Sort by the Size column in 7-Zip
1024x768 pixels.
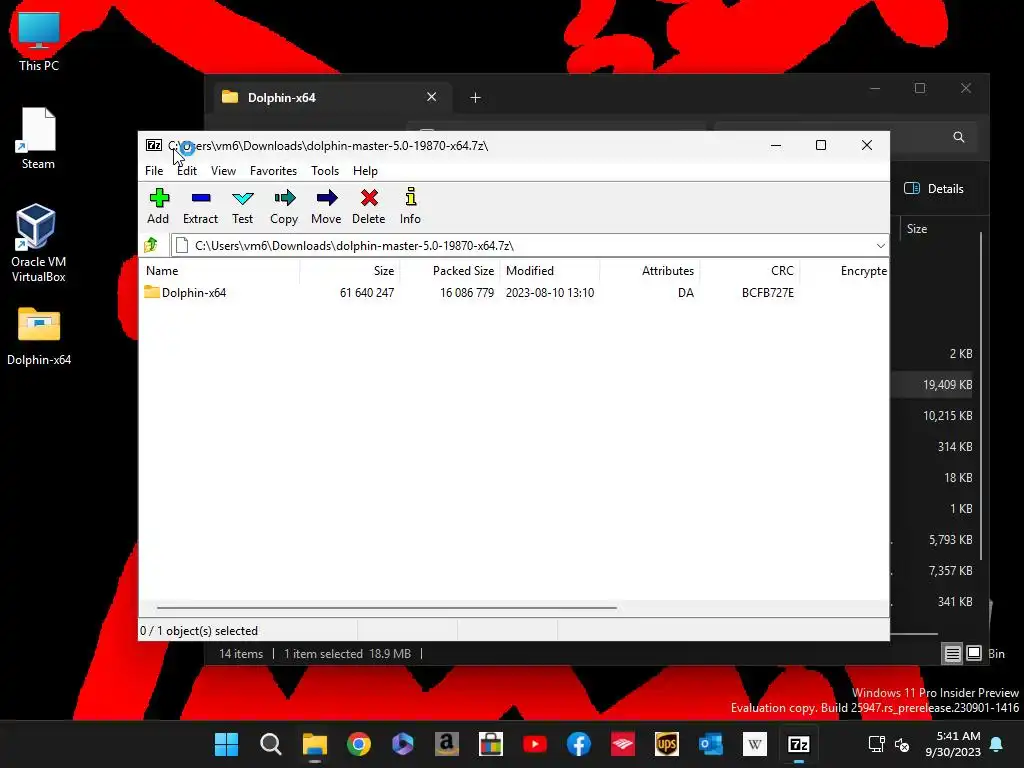coord(350,270)
